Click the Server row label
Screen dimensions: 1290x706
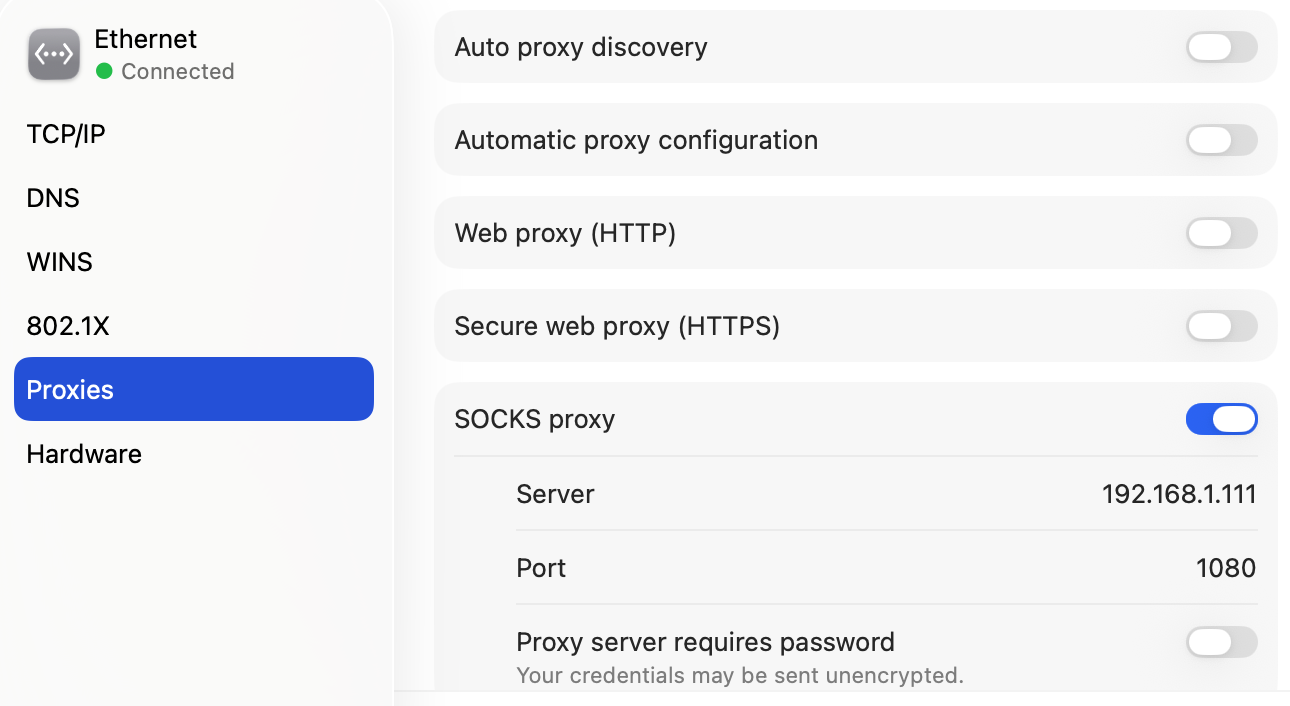(555, 494)
